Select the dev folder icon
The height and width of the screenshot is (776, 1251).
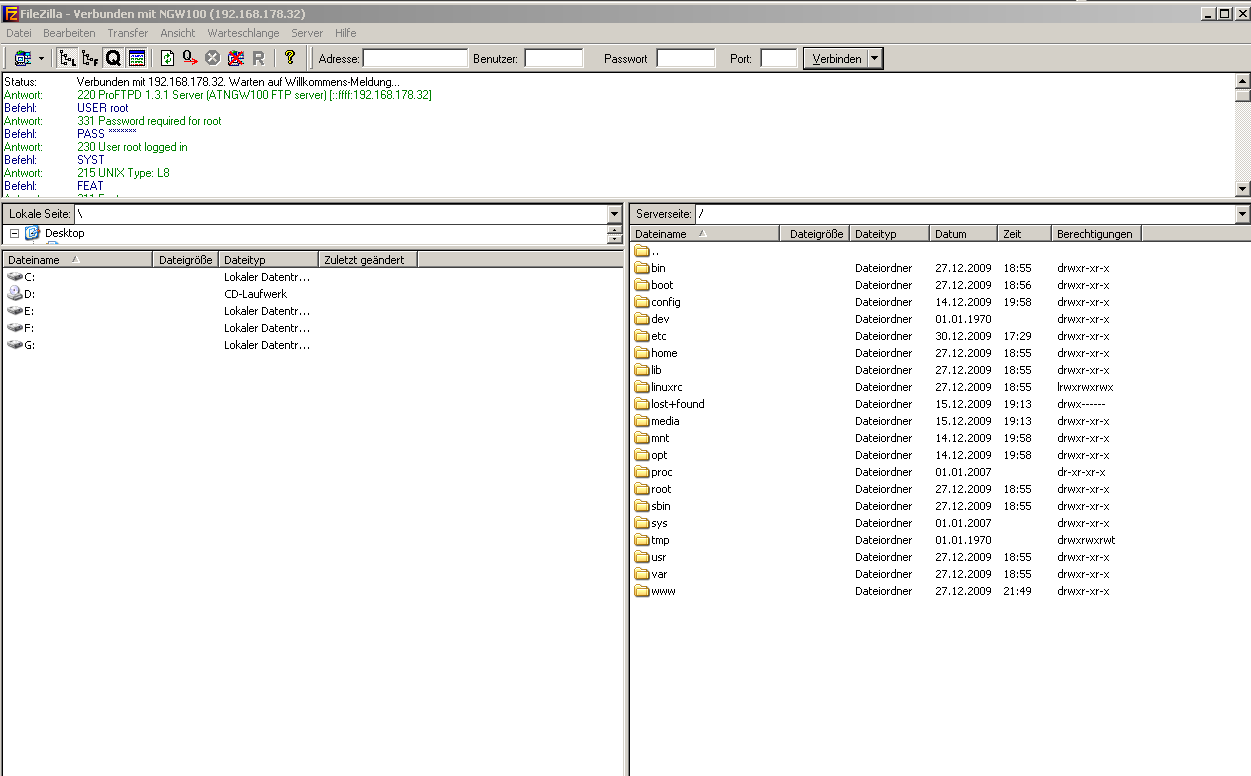click(642, 319)
